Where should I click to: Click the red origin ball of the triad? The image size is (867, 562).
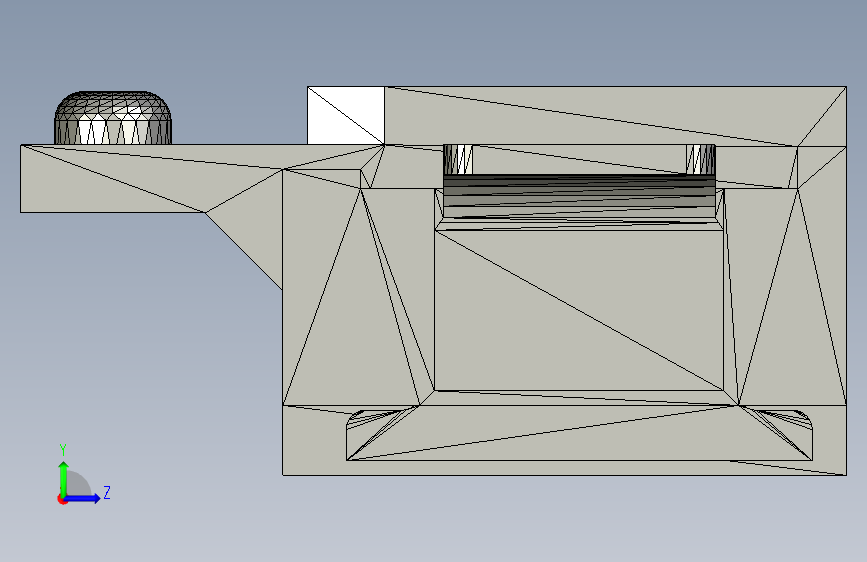coord(62,499)
